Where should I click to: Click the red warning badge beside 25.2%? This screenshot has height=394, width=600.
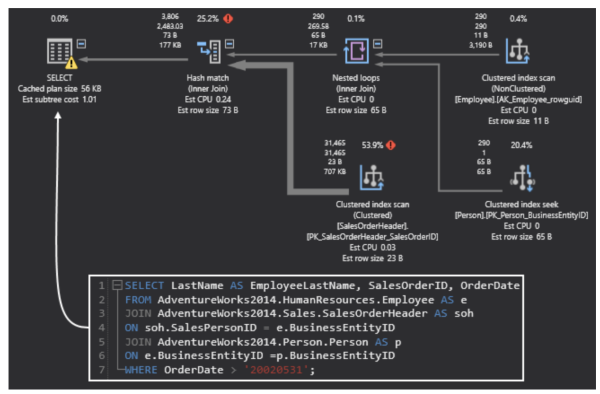tap(228, 18)
